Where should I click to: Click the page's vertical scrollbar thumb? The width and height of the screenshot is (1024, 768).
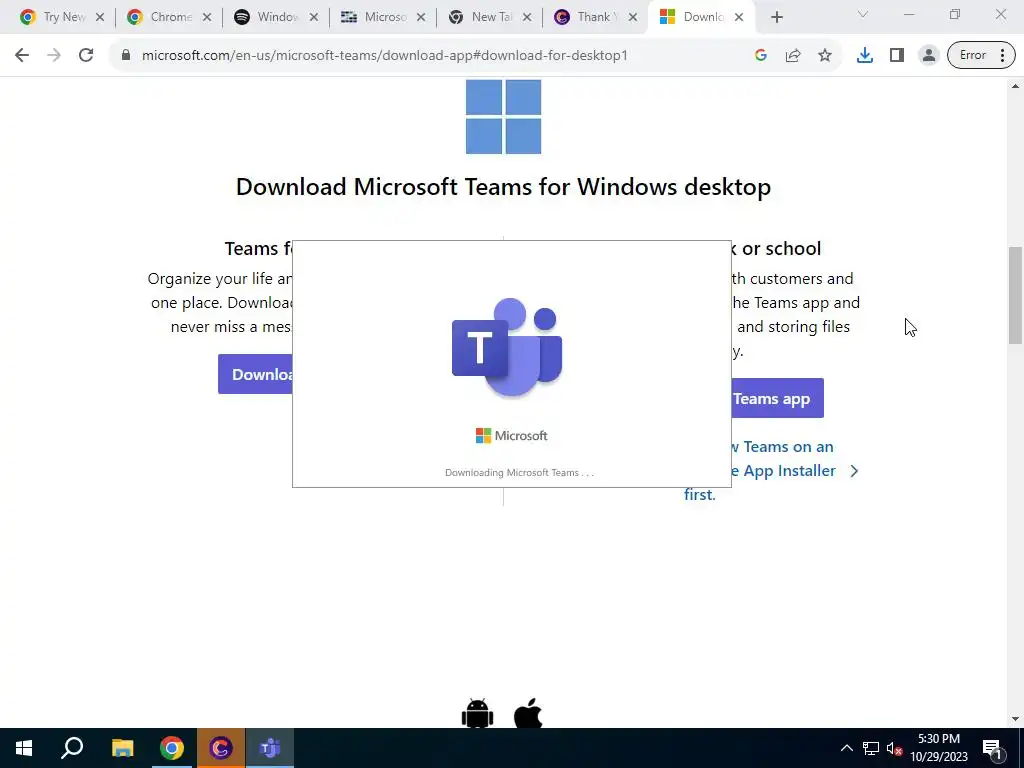[x=1015, y=295]
